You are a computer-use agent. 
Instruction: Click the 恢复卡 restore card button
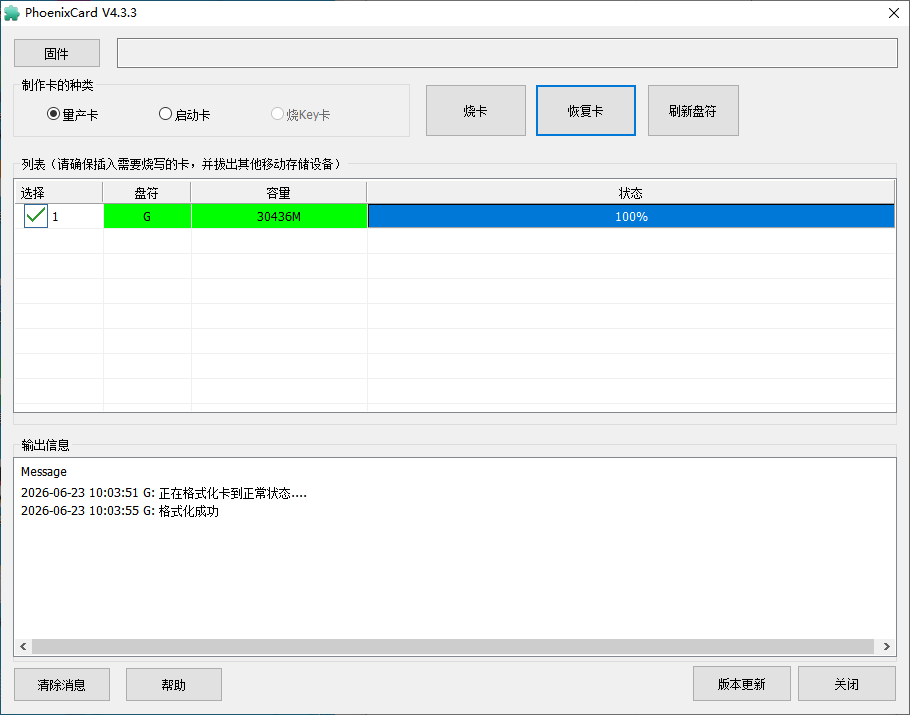coord(586,111)
